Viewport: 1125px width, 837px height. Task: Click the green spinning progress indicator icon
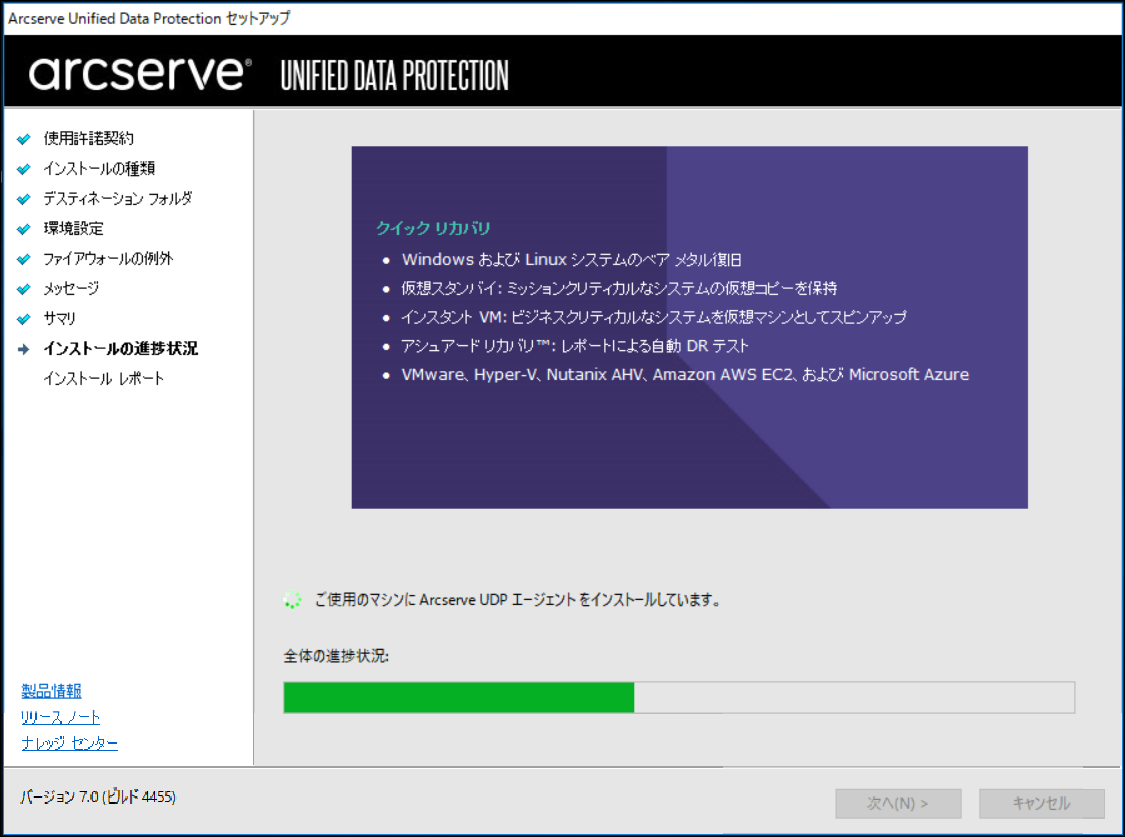pos(292,600)
